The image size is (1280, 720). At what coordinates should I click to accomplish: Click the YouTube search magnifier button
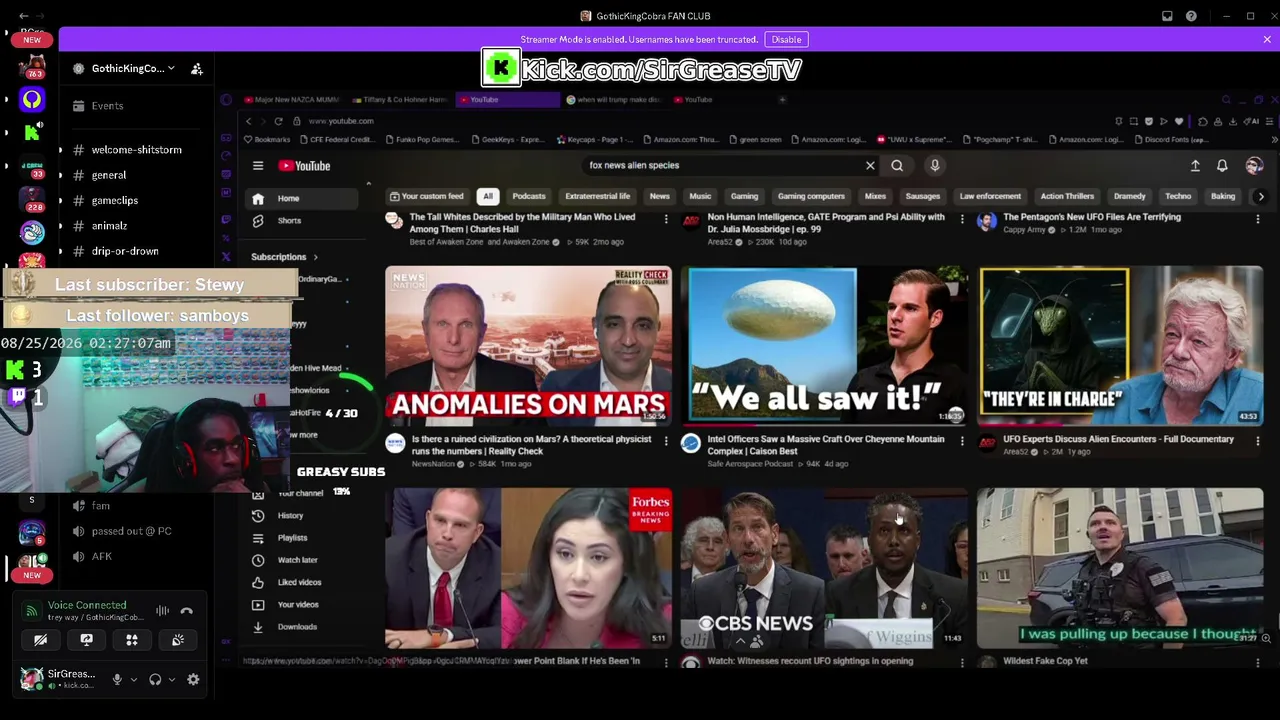pos(897,166)
